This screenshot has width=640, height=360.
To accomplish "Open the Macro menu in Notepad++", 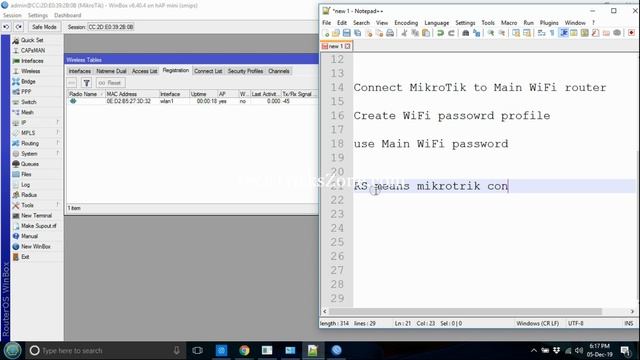I will pos(509,23).
